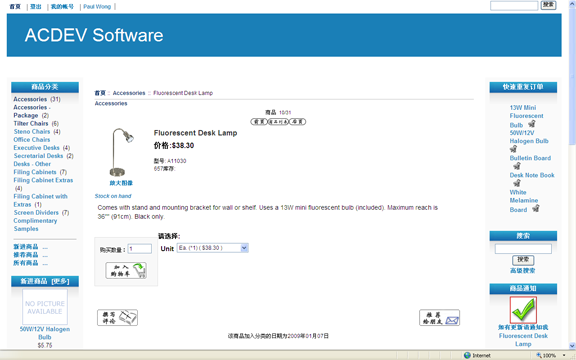Screen dimensions: 576x360
Task: Click the new products link in left sidebar list
Action: pyautogui.click(x=30, y=247)
